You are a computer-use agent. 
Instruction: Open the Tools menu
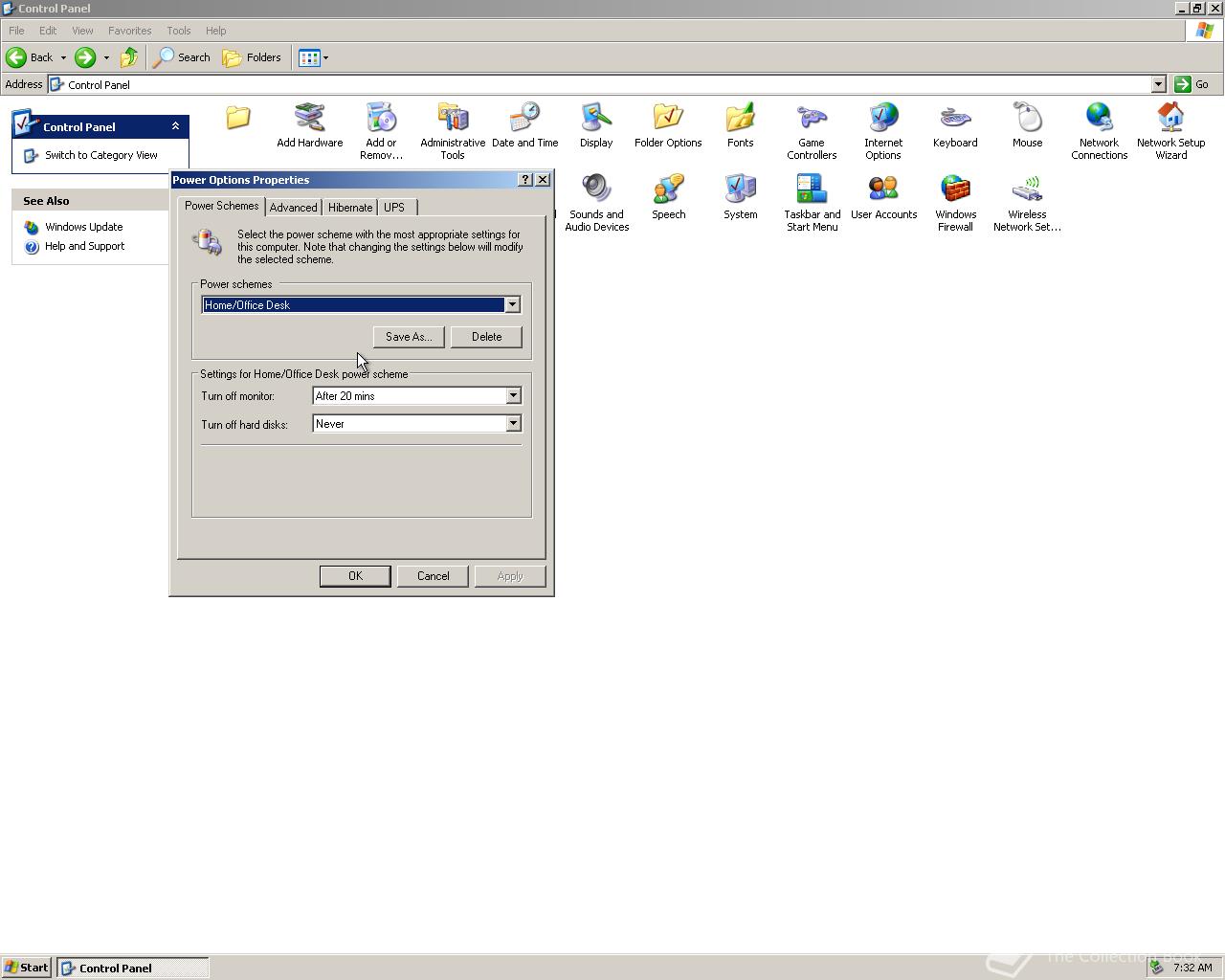click(179, 31)
